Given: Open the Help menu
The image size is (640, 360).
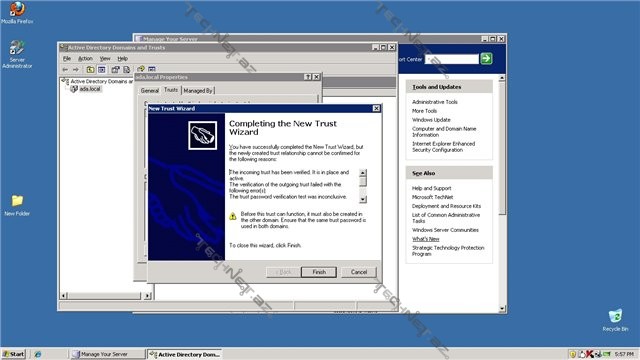Looking at the screenshot, I should [122, 58].
